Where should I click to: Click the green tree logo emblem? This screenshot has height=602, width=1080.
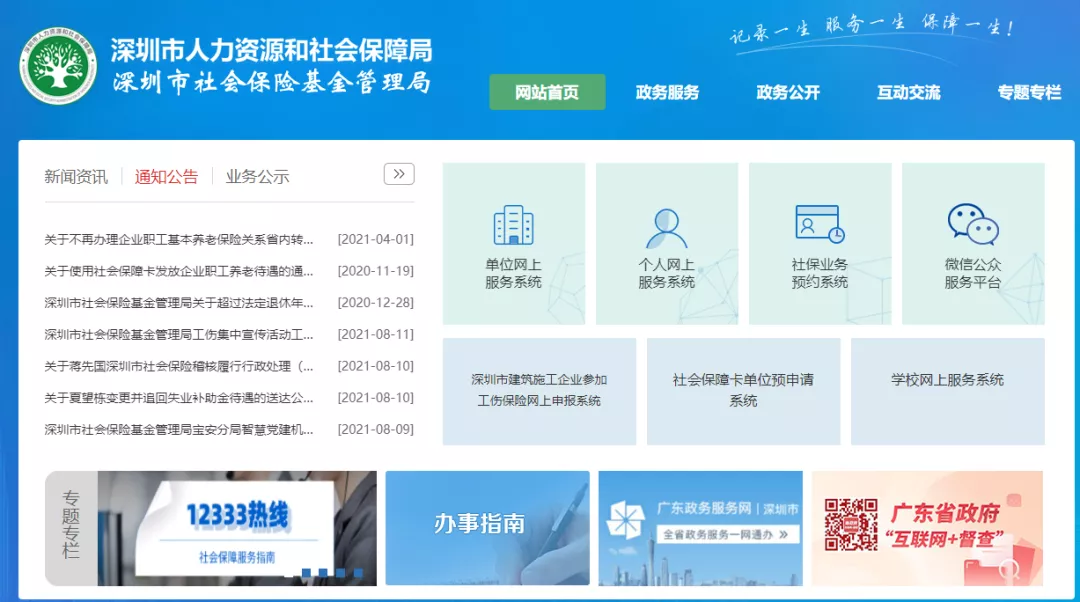coord(58,67)
